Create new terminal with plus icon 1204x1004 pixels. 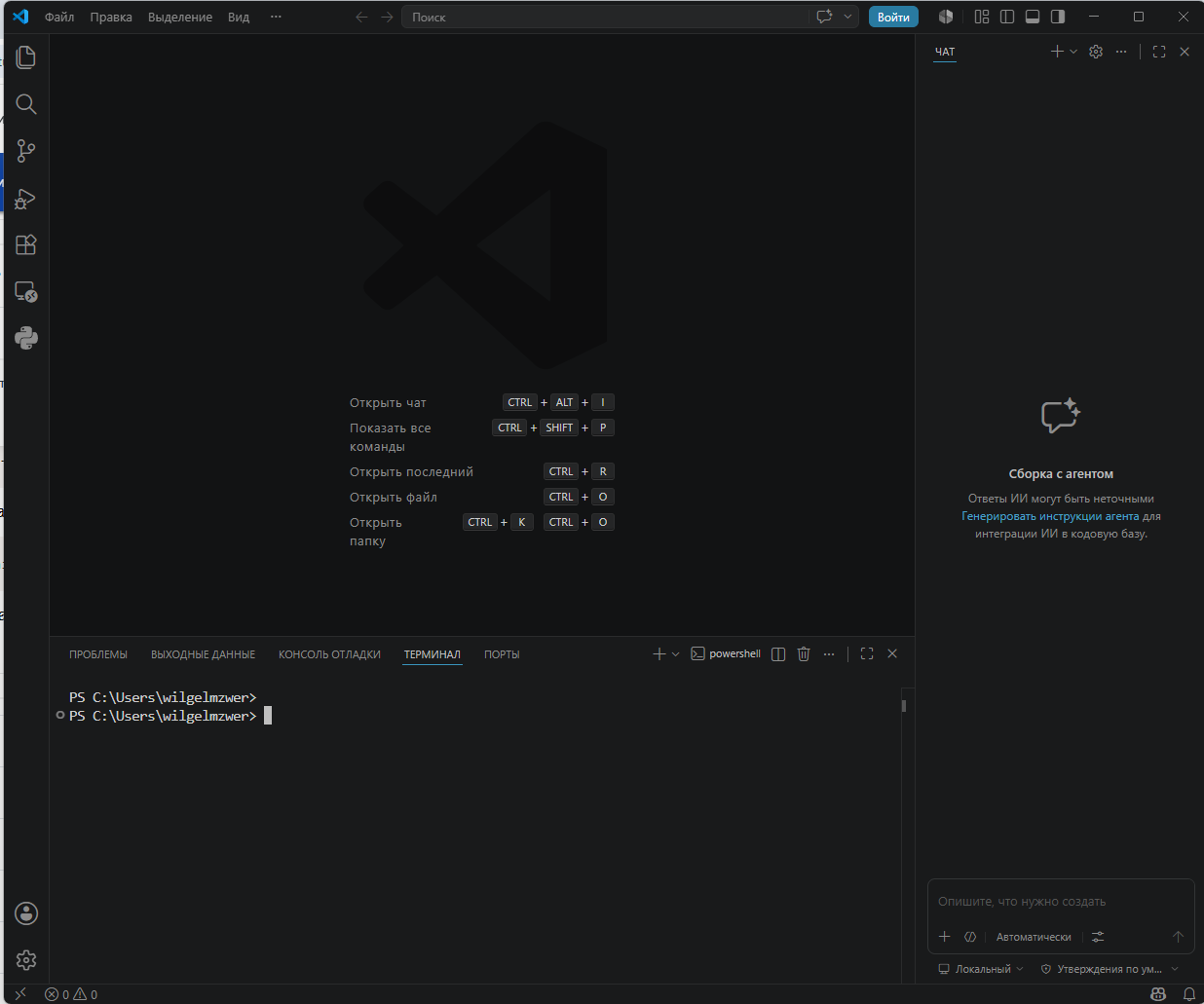[x=658, y=654]
